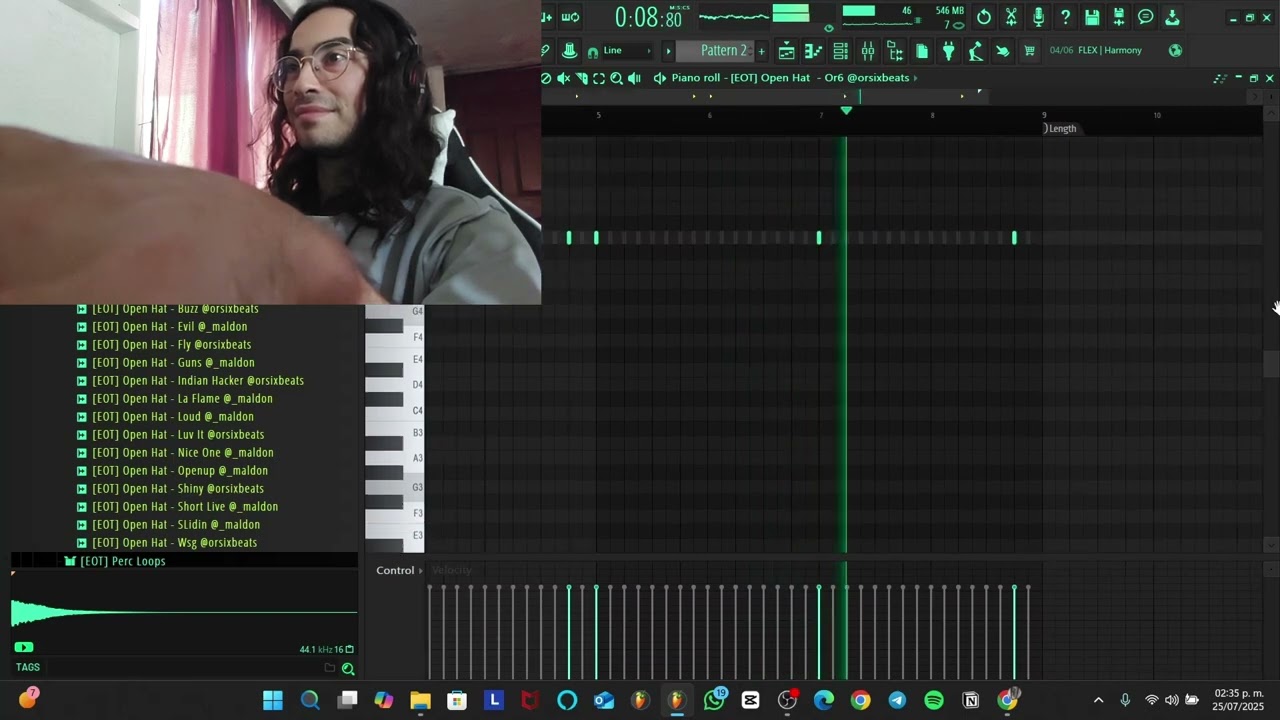The image size is (1280, 720).
Task: Click the sample waveform preview
Action: click(184, 612)
